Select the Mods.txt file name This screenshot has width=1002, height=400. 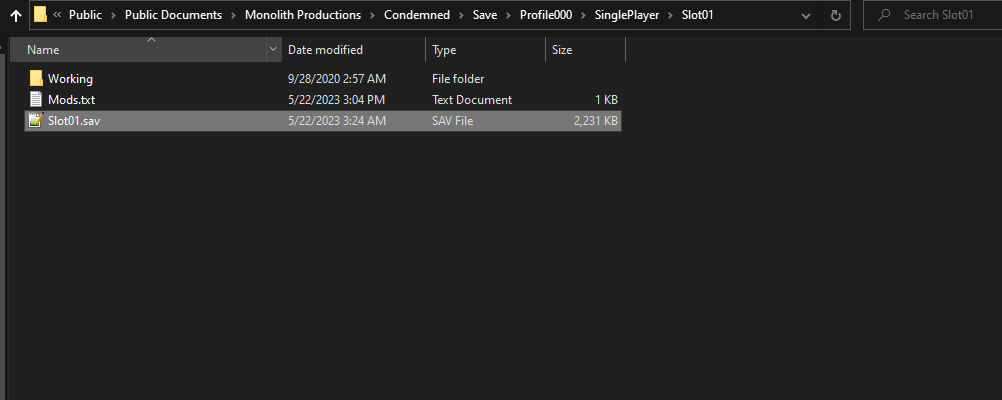coord(71,100)
